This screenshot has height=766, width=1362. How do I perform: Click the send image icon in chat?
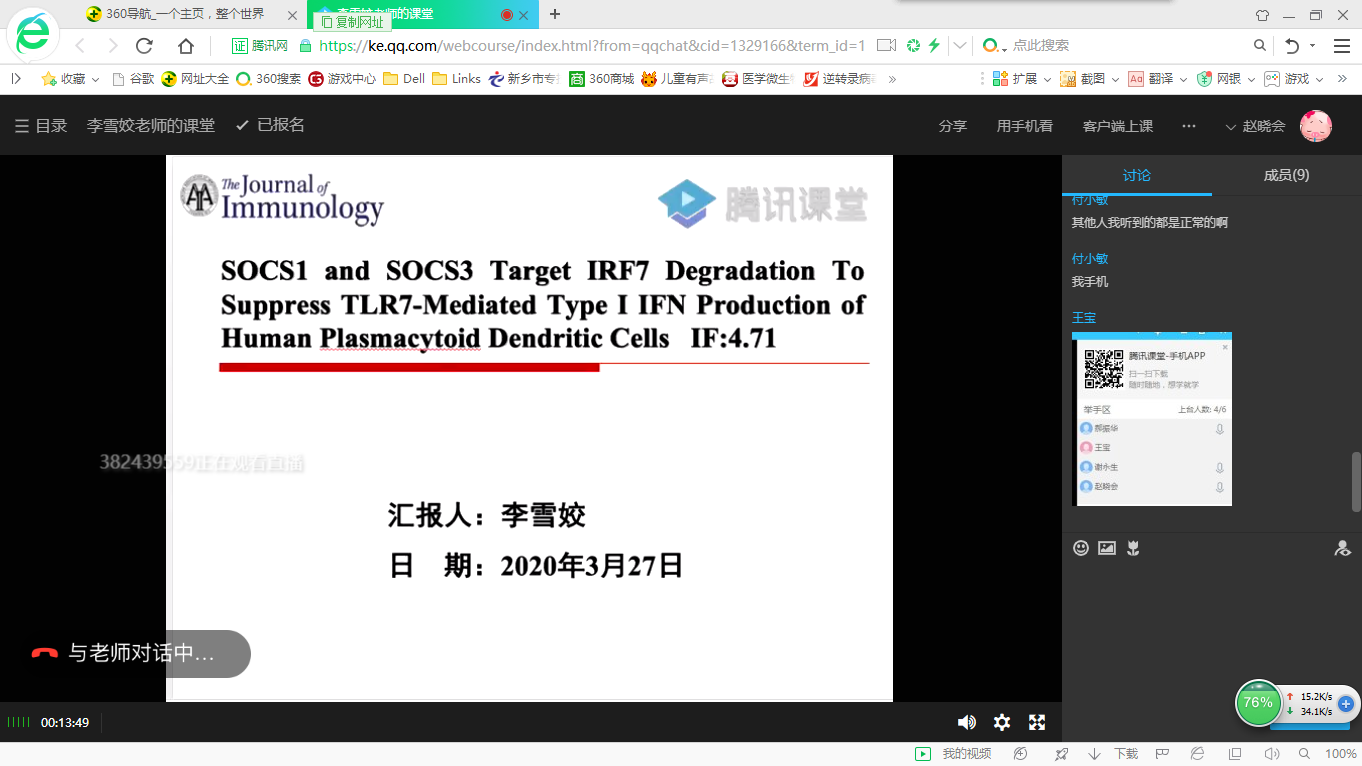tap(1107, 548)
